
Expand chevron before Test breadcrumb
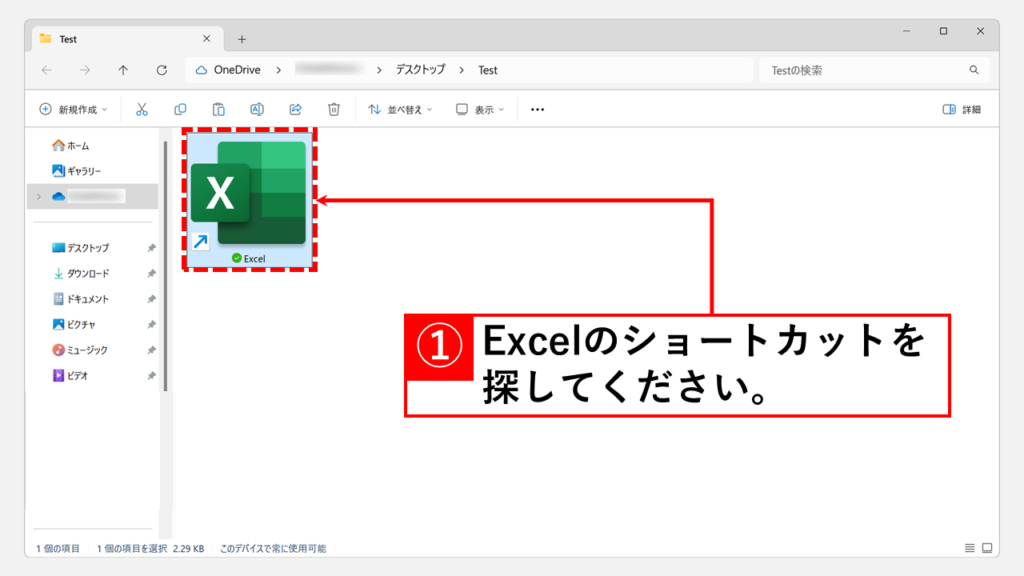coord(462,70)
